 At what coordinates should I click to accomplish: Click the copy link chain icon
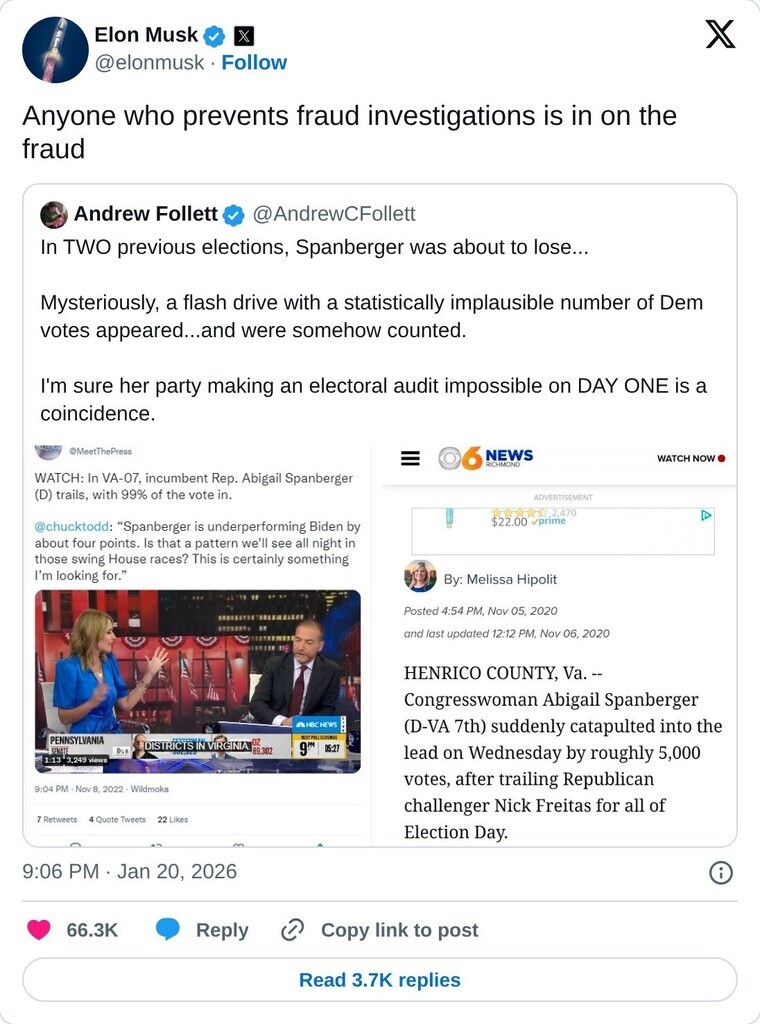(292, 930)
